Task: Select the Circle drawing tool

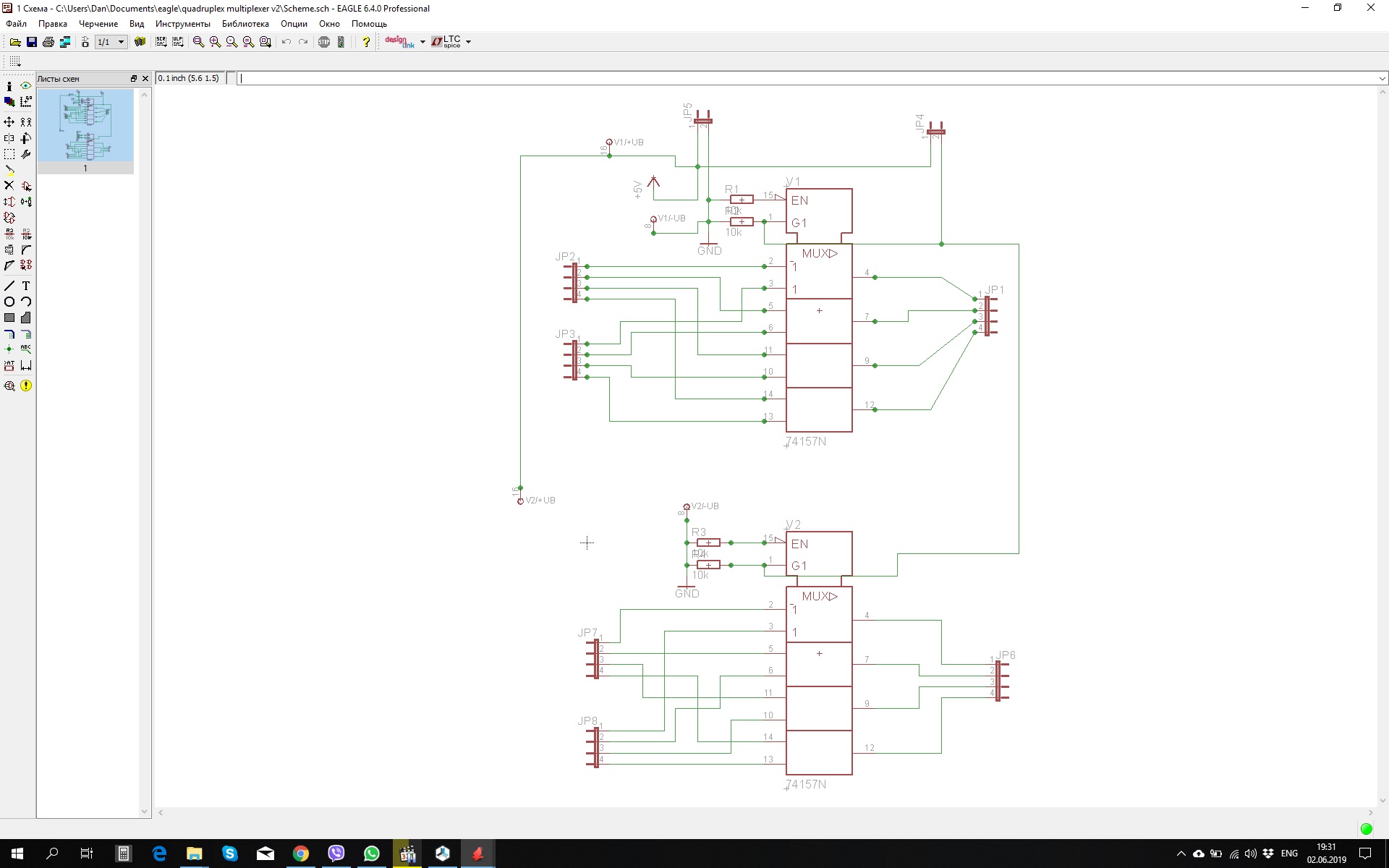Action: coord(9,302)
